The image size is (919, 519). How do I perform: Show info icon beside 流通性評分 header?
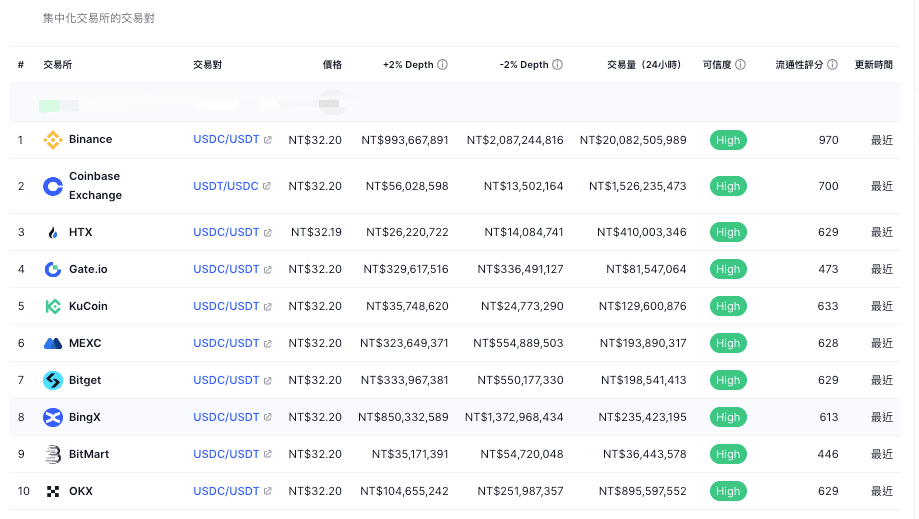[x=832, y=64]
